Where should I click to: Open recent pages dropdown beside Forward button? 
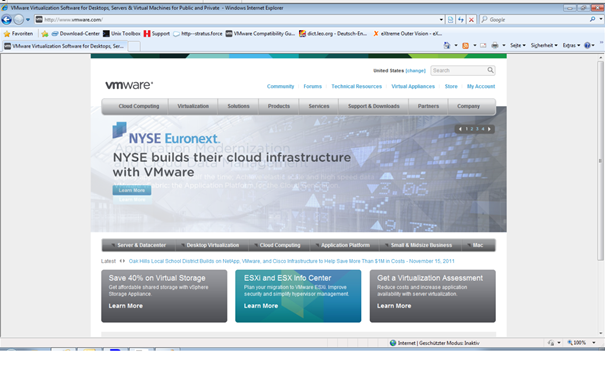pyautogui.click(x=28, y=20)
